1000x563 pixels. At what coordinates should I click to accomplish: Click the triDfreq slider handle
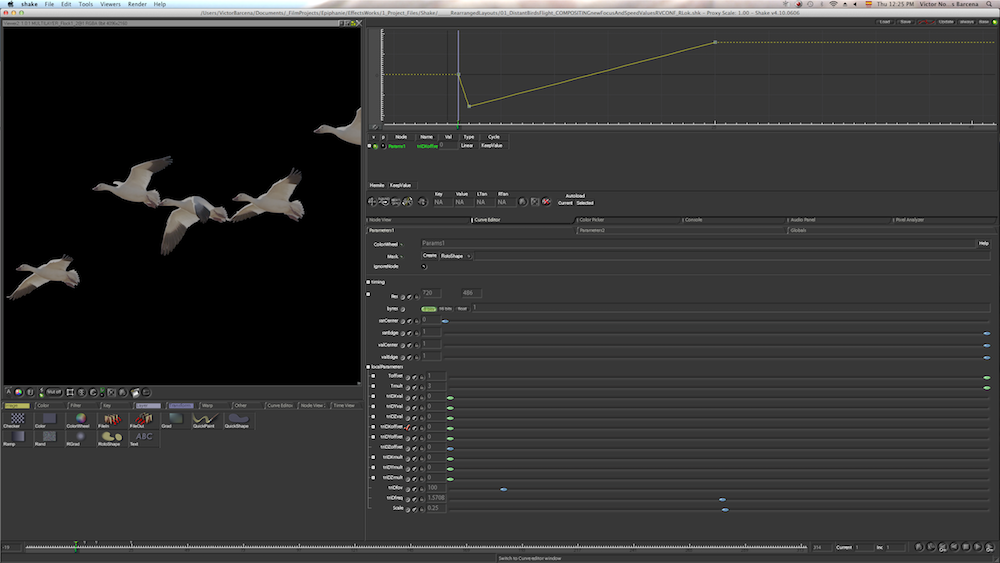[721, 499]
